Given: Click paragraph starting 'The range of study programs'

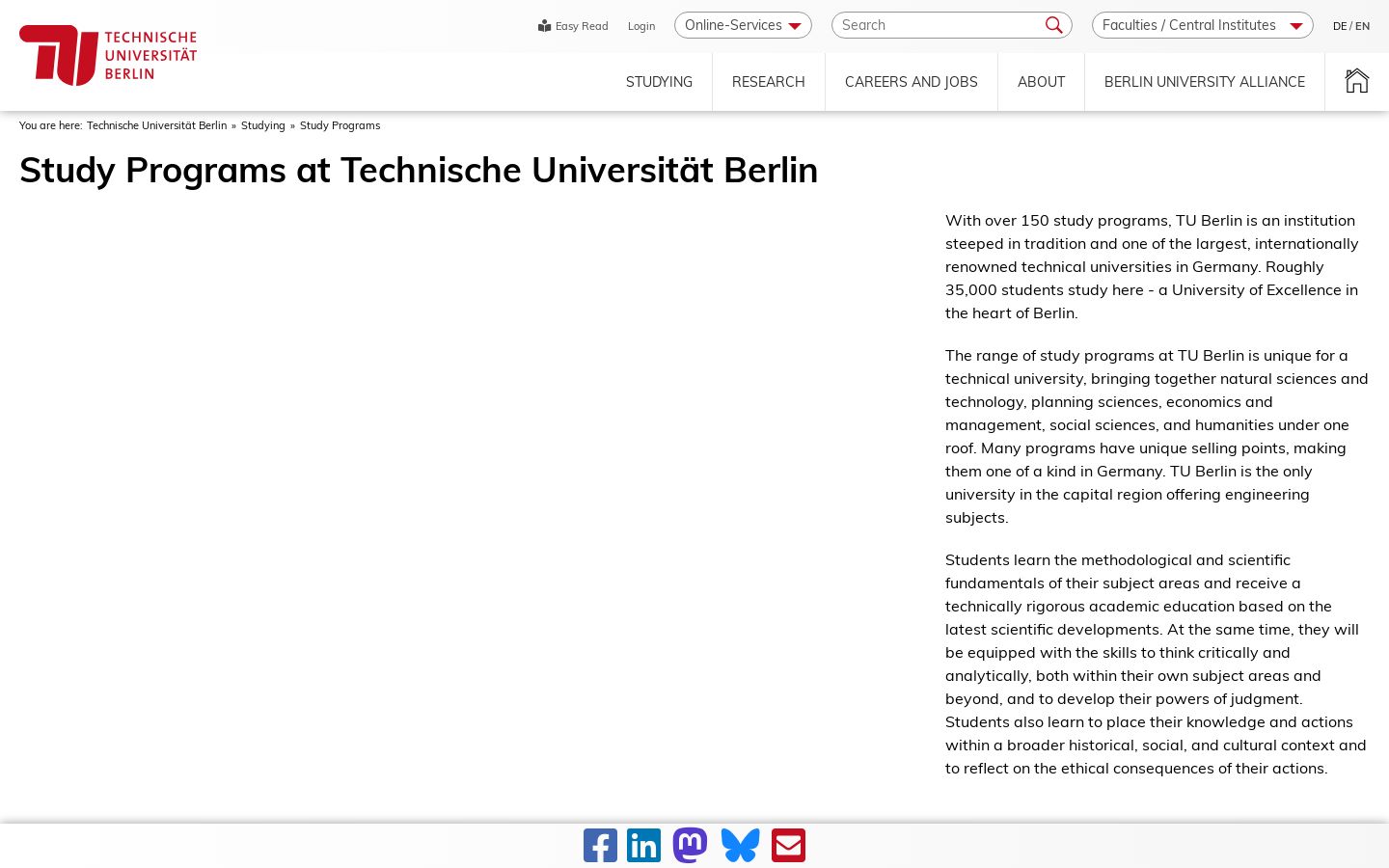Looking at the screenshot, I should pyautogui.click(x=1157, y=436).
